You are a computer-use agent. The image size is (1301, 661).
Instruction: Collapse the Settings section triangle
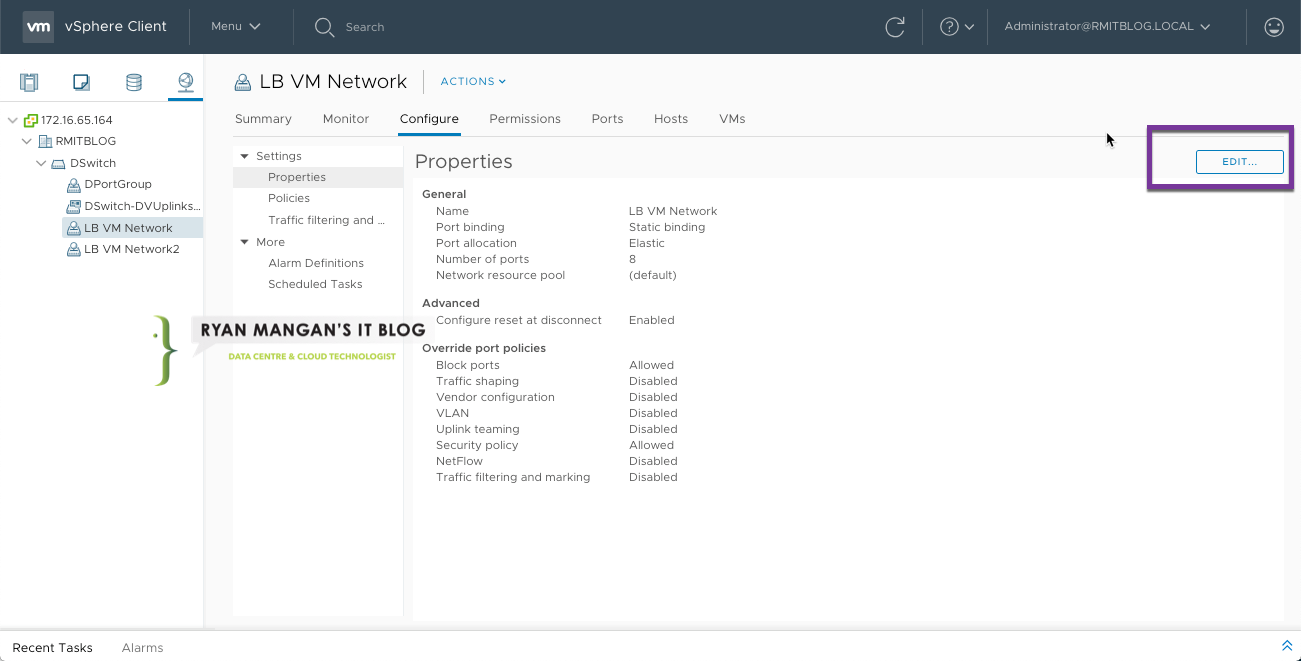pyautogui.click(x=245, y=156)
